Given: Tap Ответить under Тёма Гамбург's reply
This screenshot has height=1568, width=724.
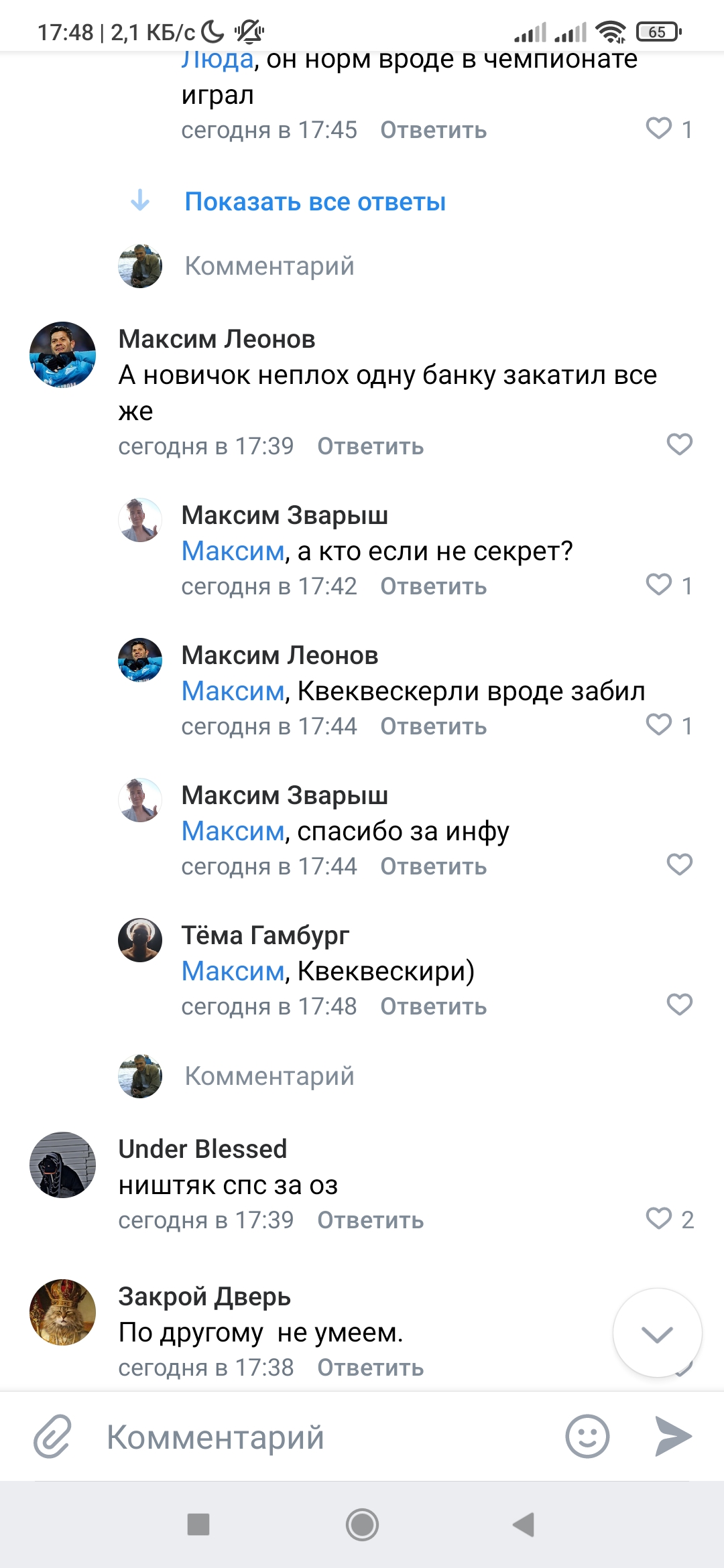Looking at the screenshot, I should 433,1006.
